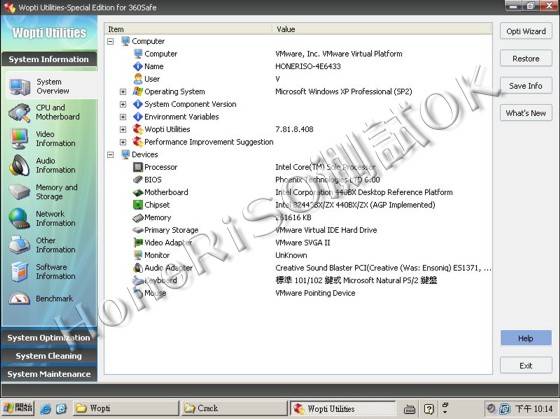The height and width of the screenshot is (419, 560).
Task: Expand Performance Improvement Suggestion node
Action: [x=123, y=142]
